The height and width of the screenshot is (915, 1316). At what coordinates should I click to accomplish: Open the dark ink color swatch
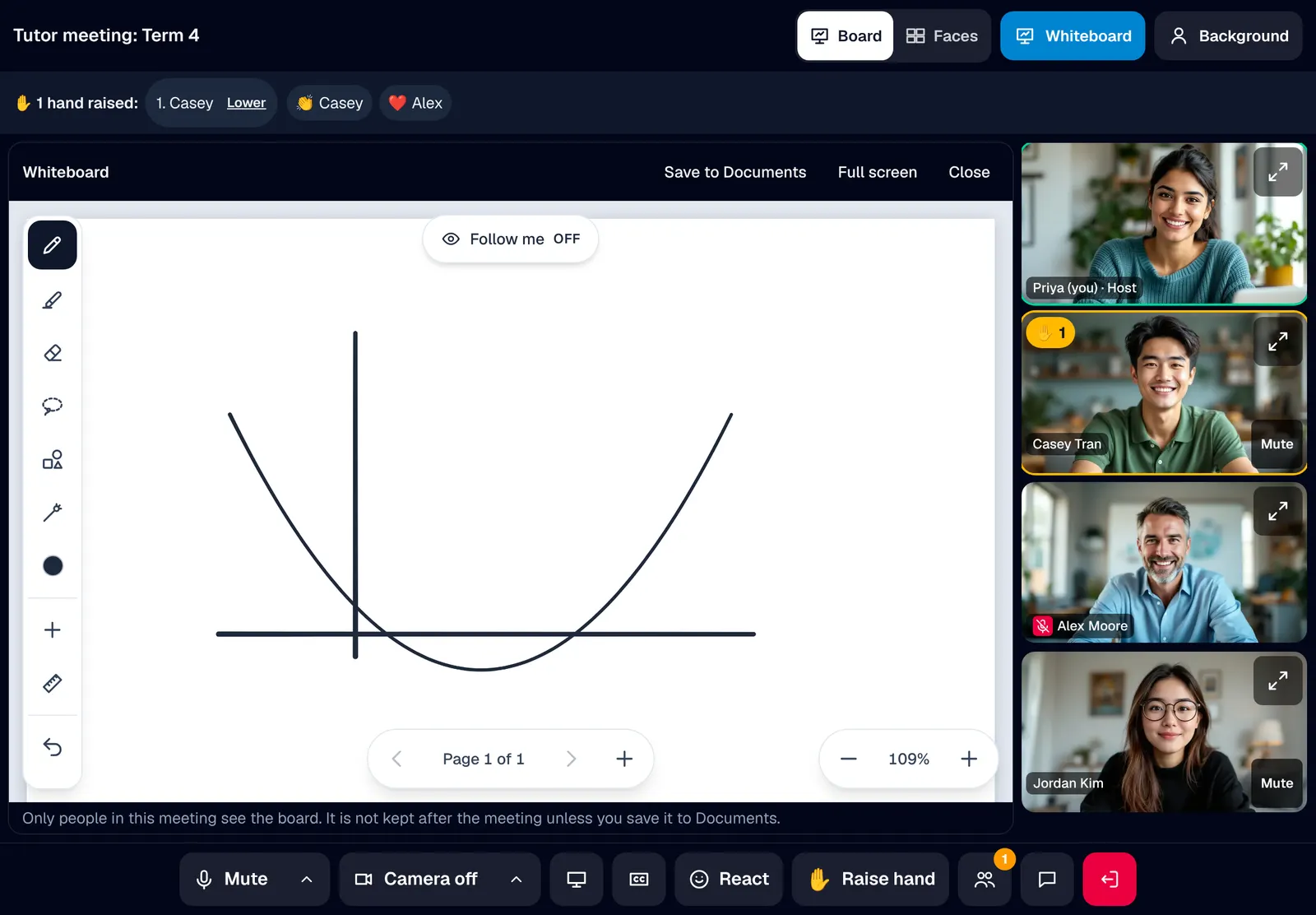[x=53, y=565]
